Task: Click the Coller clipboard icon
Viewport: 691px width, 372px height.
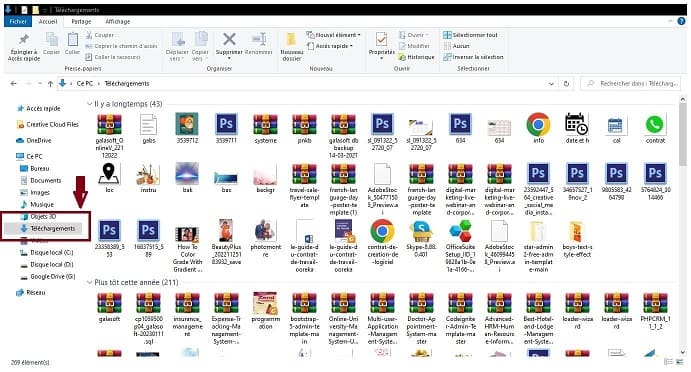Action: tap(72, 40)
